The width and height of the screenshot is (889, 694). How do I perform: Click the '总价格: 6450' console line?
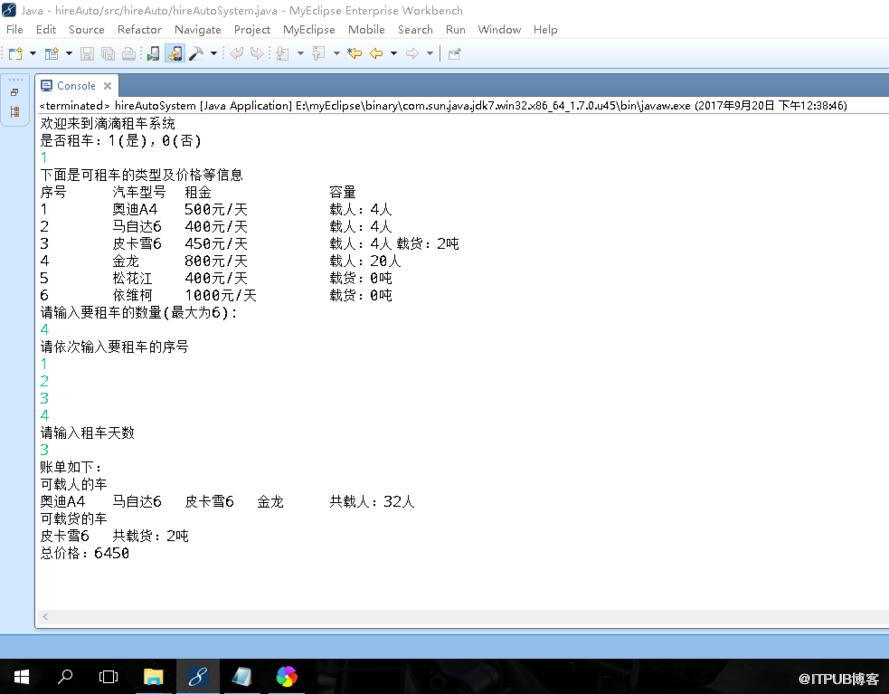coord(85,553)
